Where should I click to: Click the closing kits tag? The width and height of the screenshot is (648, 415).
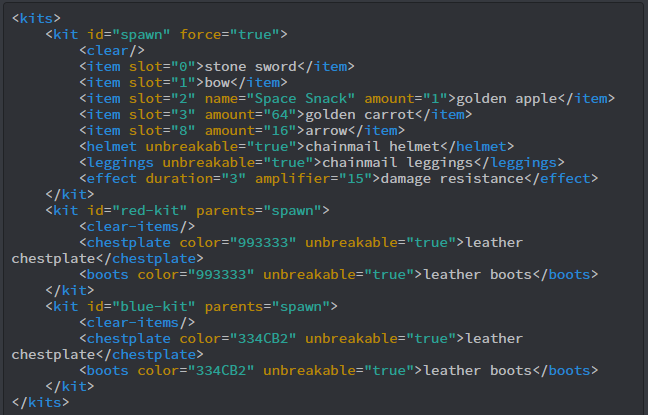40,402
